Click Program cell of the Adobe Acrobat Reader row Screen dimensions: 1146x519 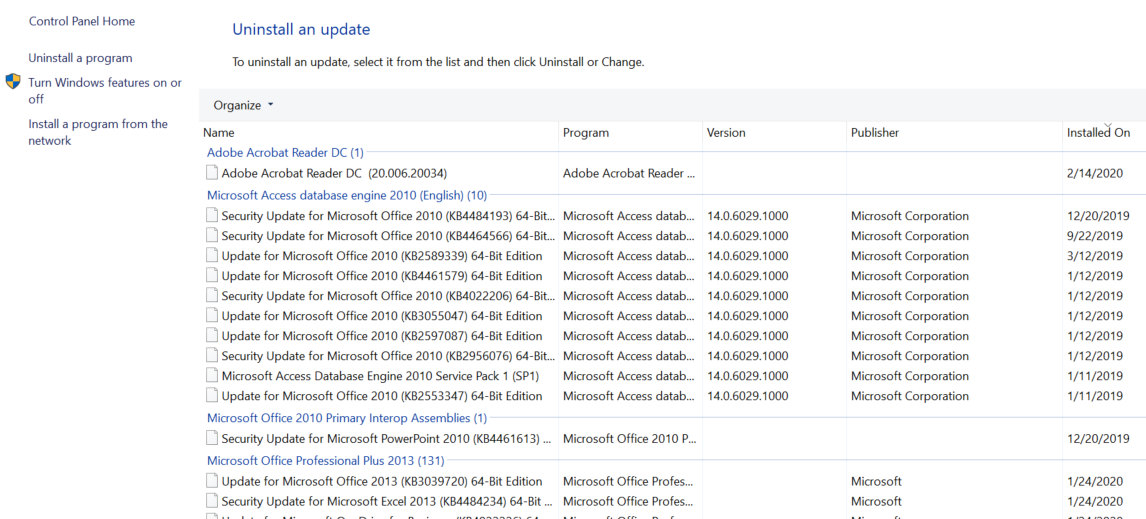(x=629, y=173)
